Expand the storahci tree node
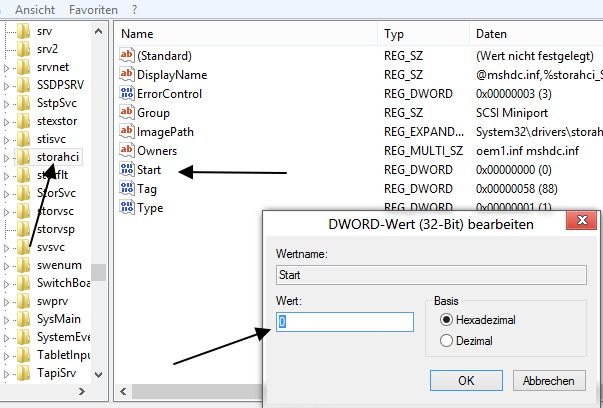Image resolution: width=603 pixels, height=408 pixels. (x=6, y=158)
